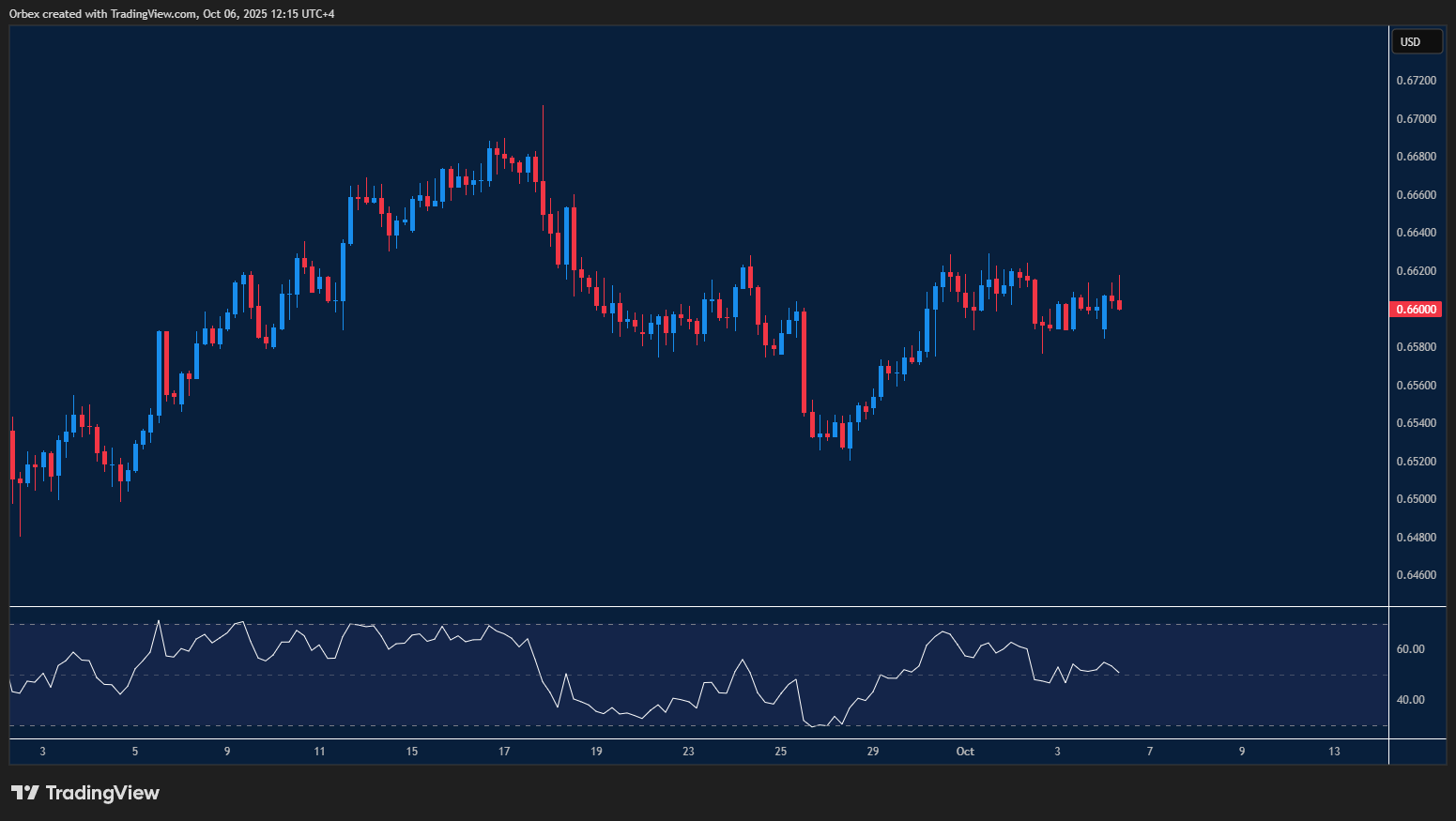Click the 0.67000 price scale label
The height and width of the screenshot is (821, 1456).
(x=1416, y=119)
